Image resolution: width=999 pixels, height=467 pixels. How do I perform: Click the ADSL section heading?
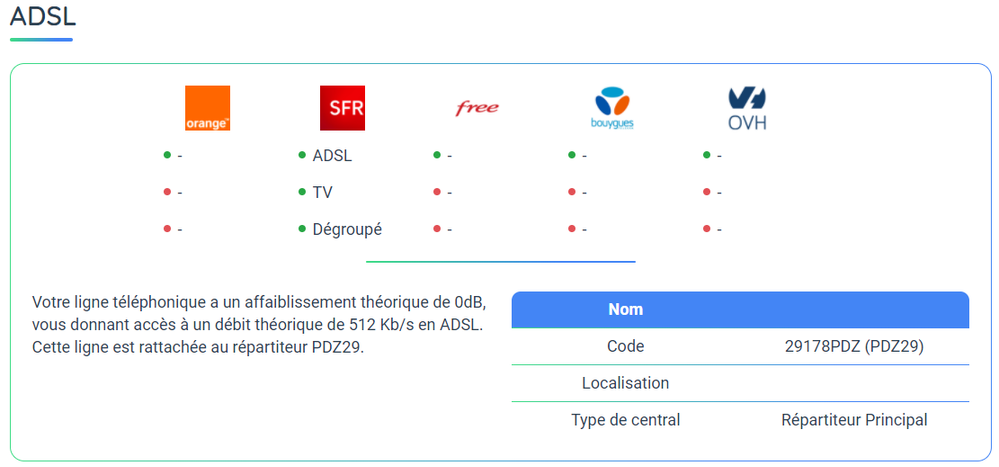(43, 17)
